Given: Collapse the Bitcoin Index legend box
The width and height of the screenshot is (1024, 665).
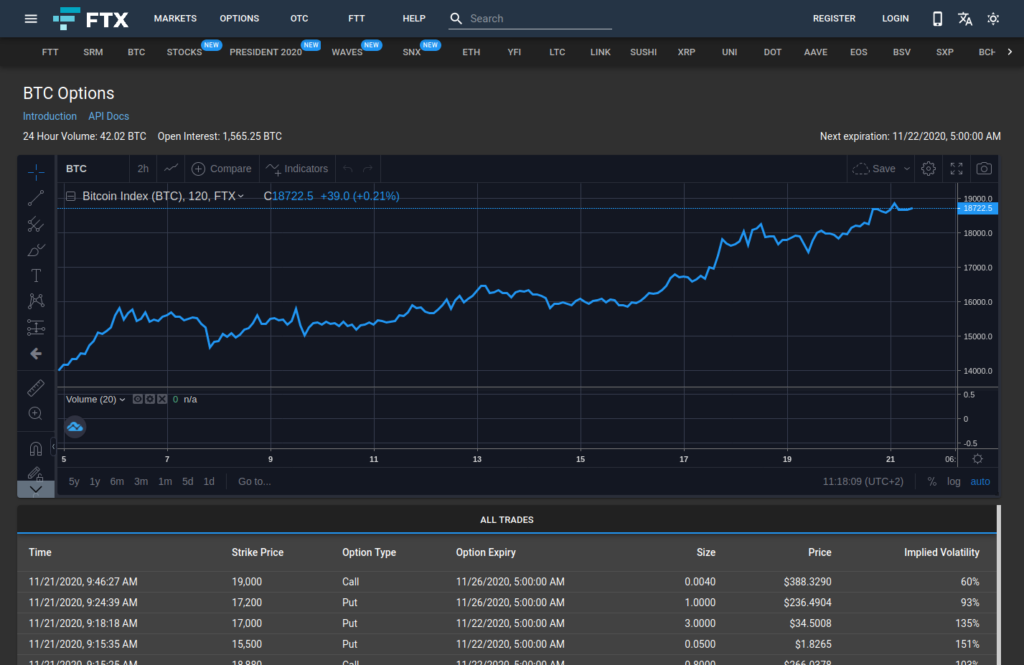Looking at the screenshot, I should (x=71, y=196).
